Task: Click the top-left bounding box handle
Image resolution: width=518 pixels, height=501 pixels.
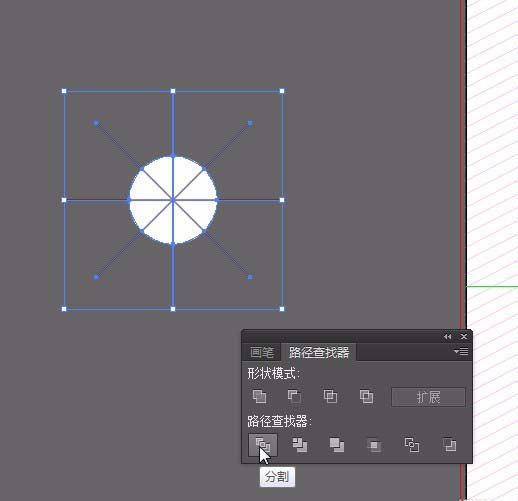Action: (x=64, y=91)
